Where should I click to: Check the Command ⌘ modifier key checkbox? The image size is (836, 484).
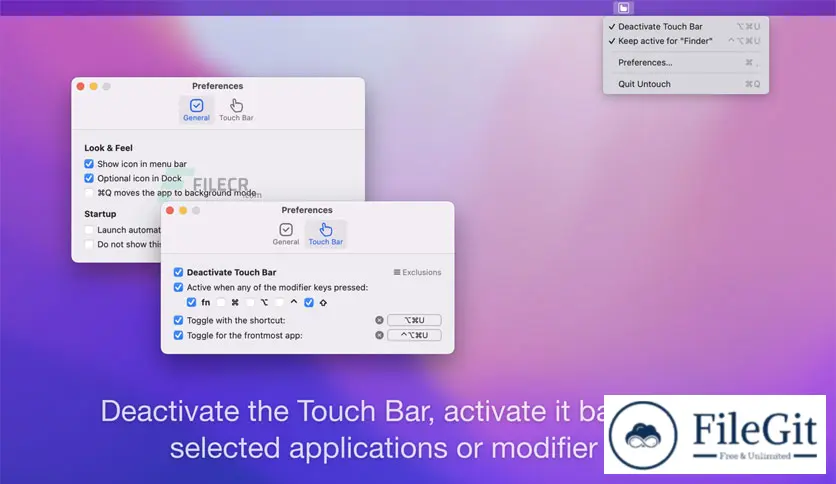[221, 302]
